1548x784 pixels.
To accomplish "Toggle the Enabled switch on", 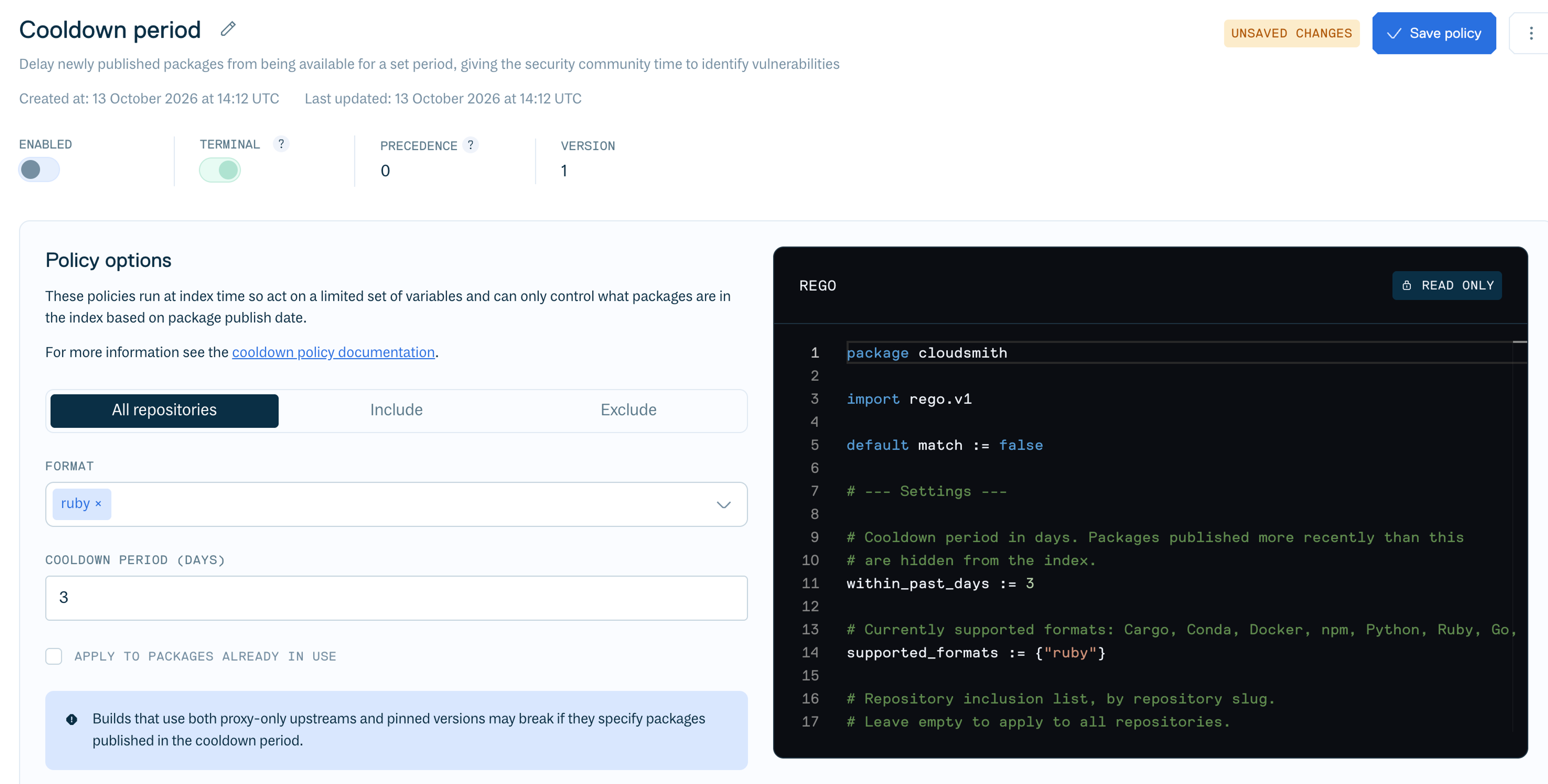I will (39, 170).
